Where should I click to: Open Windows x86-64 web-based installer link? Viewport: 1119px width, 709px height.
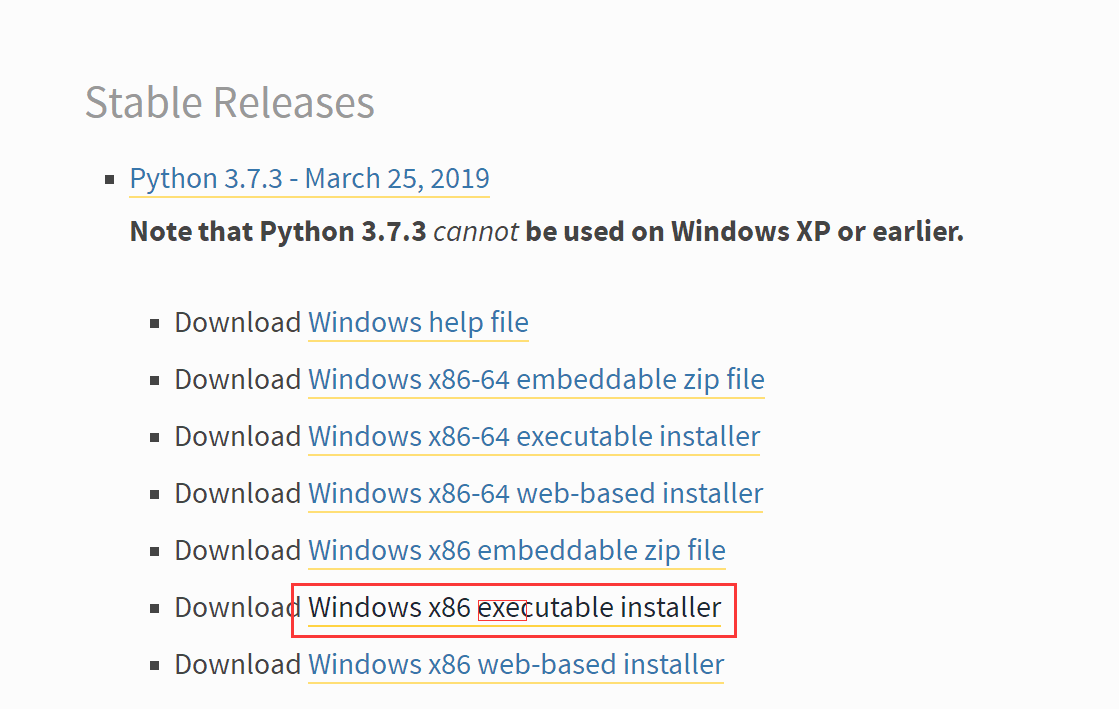(535, 494)
